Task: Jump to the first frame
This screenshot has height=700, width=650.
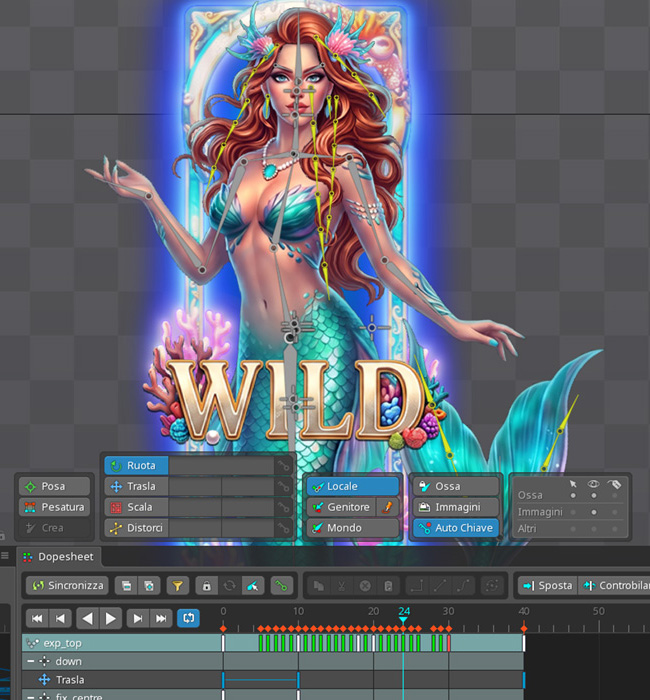Action: coord(37,618)
